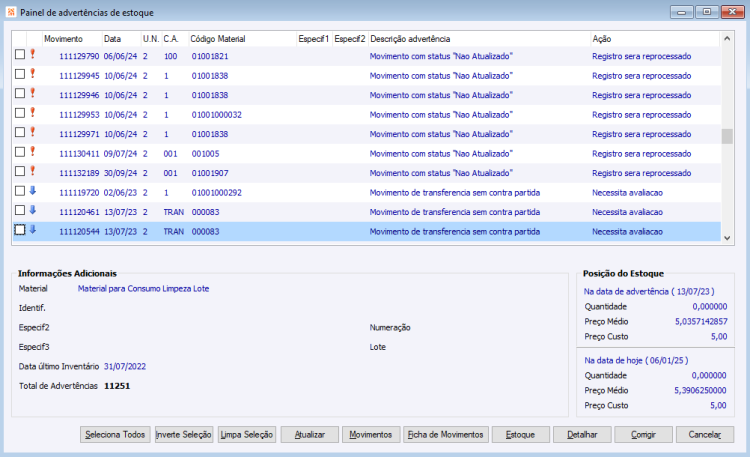Check the box for movement 111119720

(20, 191)
